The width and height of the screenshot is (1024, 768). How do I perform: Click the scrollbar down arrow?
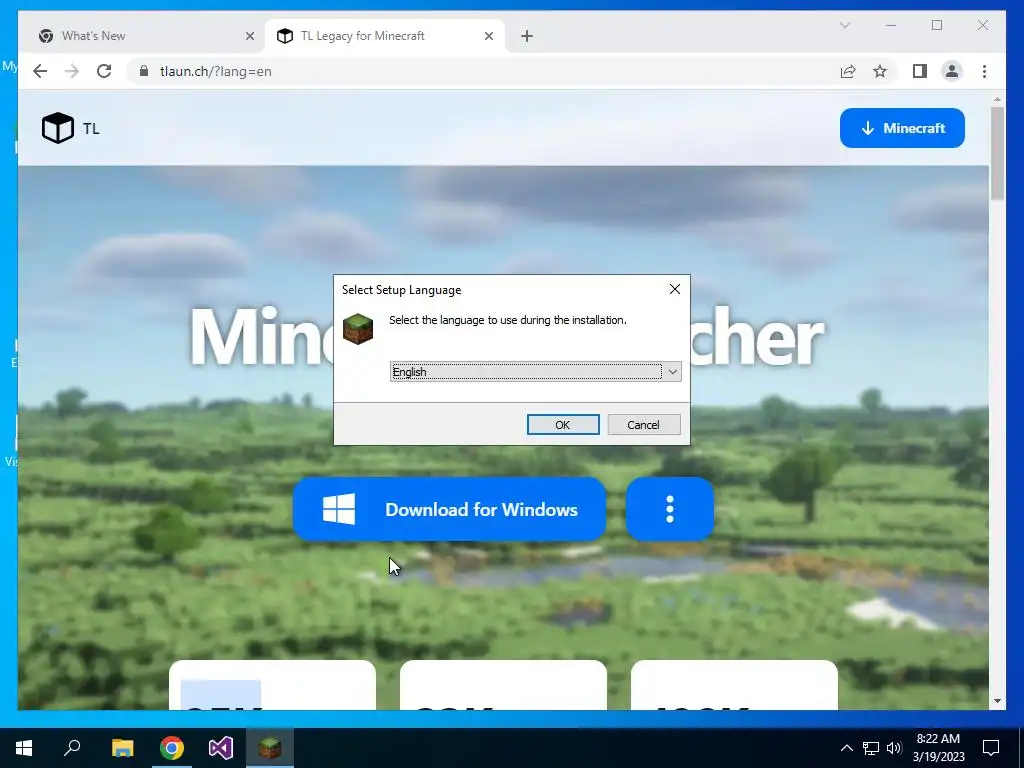point(997,701)
